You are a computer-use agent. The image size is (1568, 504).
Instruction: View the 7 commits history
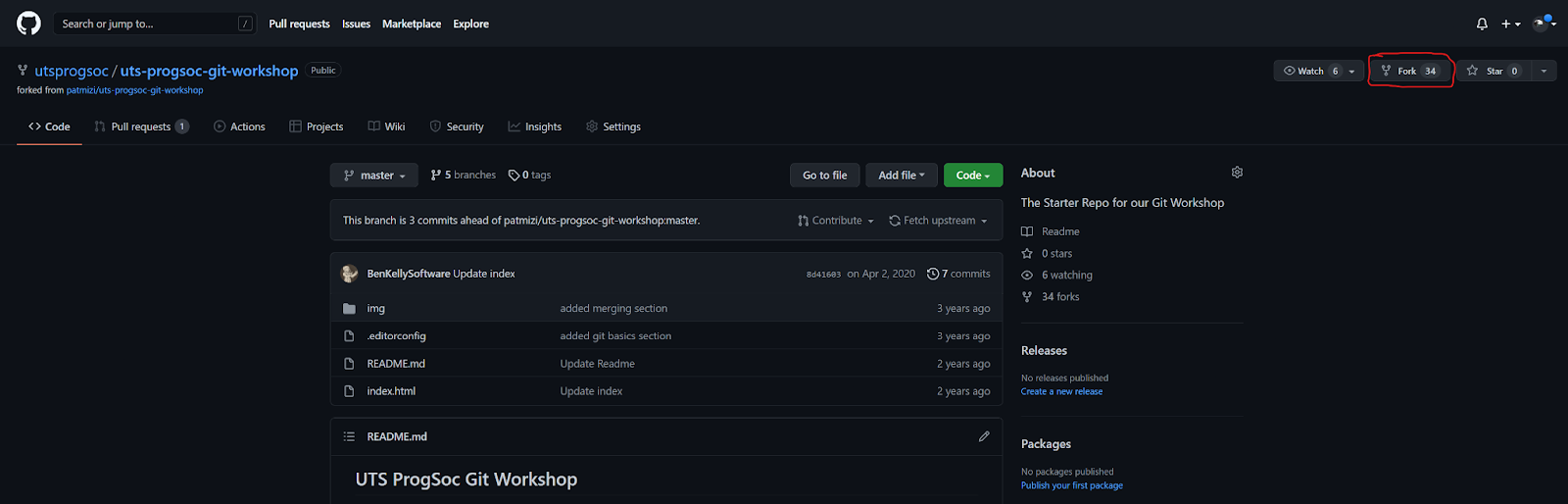click(x=958, y=274)
